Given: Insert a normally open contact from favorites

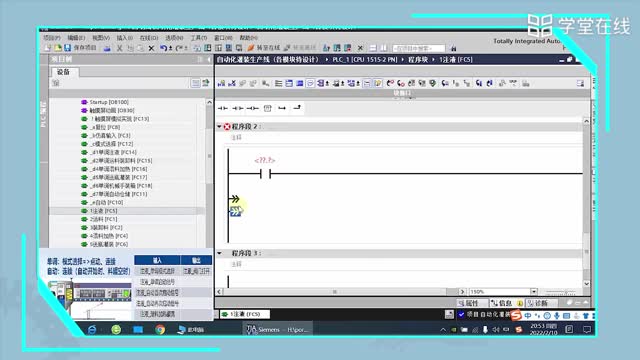Looking at the screenshot, I should pos(223,108).
